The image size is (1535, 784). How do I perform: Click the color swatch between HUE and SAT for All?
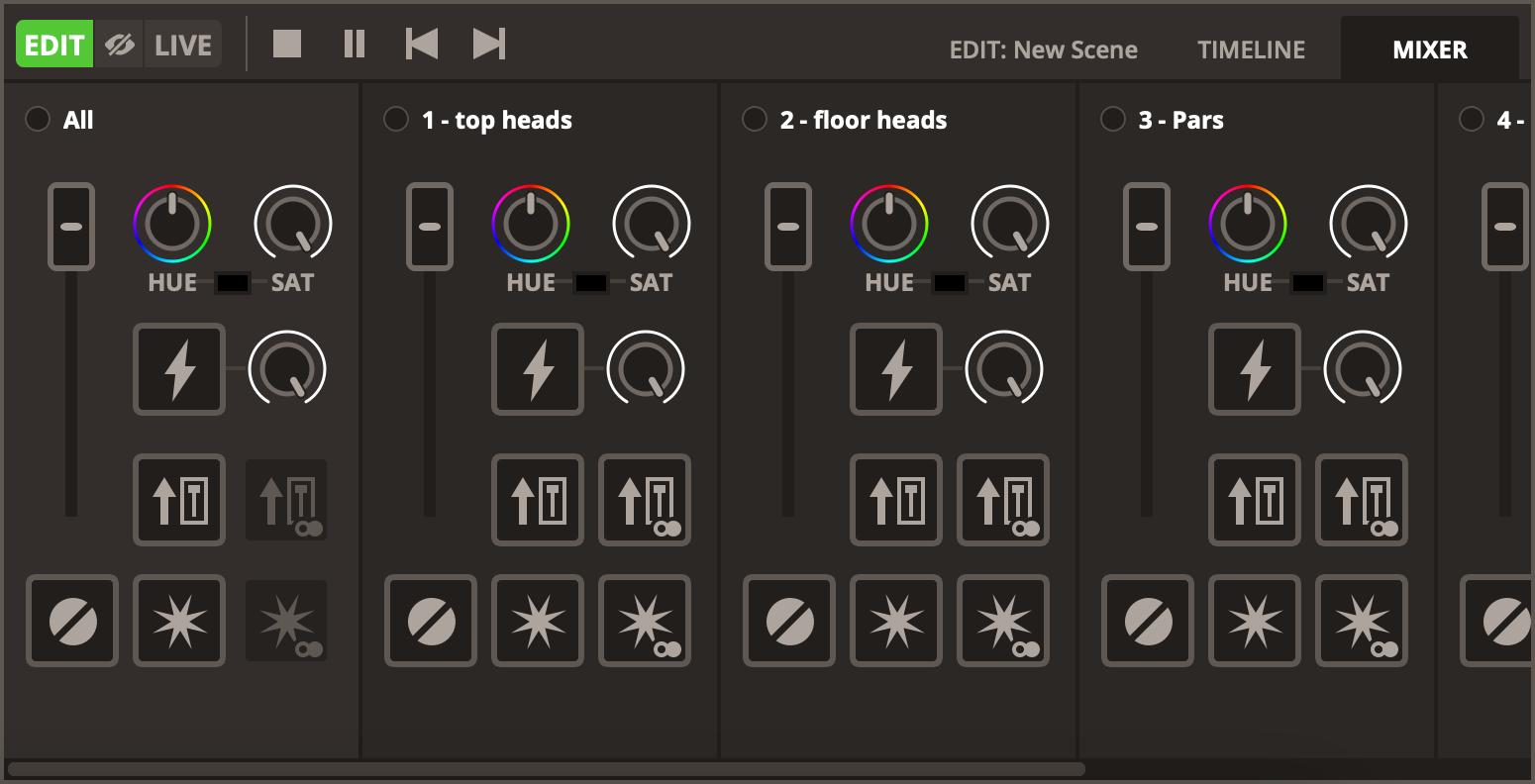[x=233, y=283]
